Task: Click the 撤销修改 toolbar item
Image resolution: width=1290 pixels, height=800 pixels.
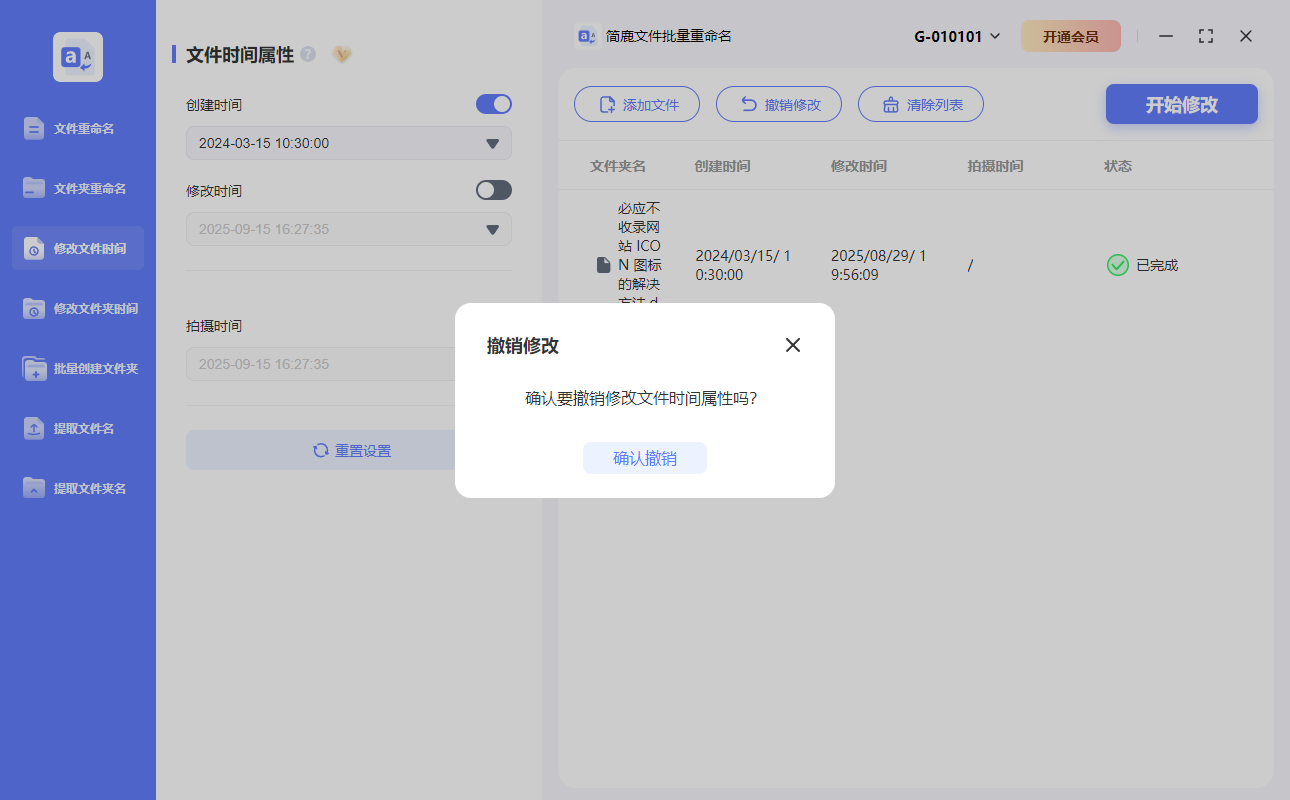Action: coord(779,104)
